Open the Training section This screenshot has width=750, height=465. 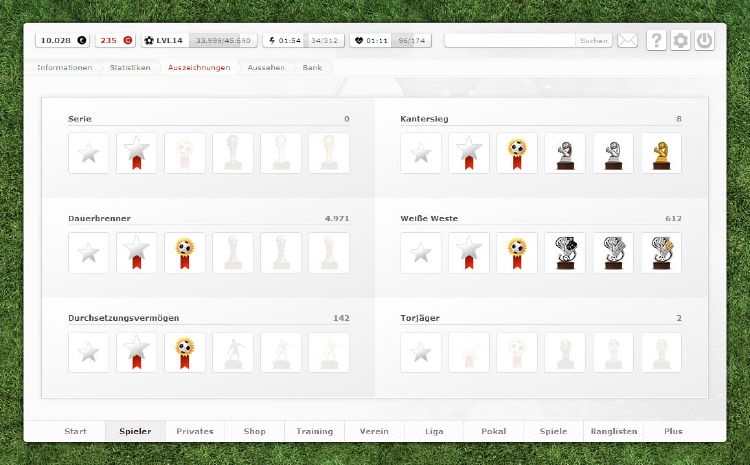(x=314, y=431)
